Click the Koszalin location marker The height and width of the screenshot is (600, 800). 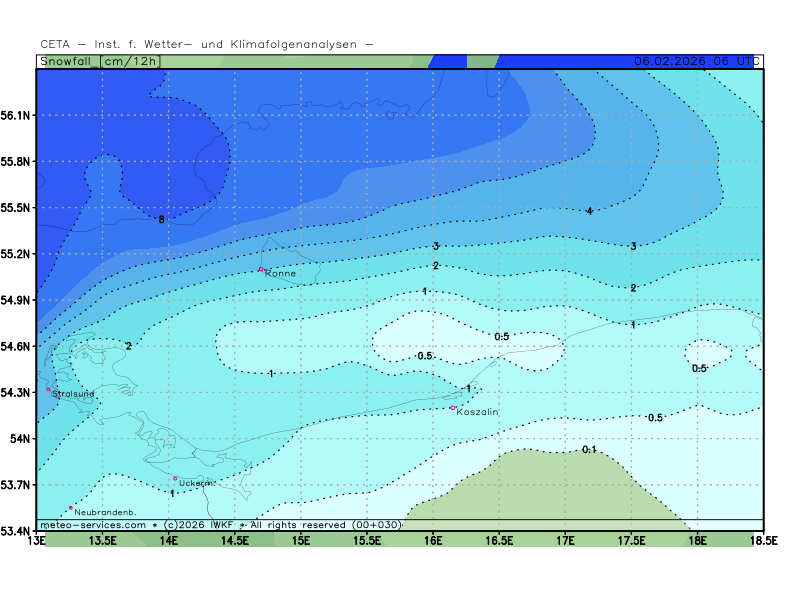(453, 407)
